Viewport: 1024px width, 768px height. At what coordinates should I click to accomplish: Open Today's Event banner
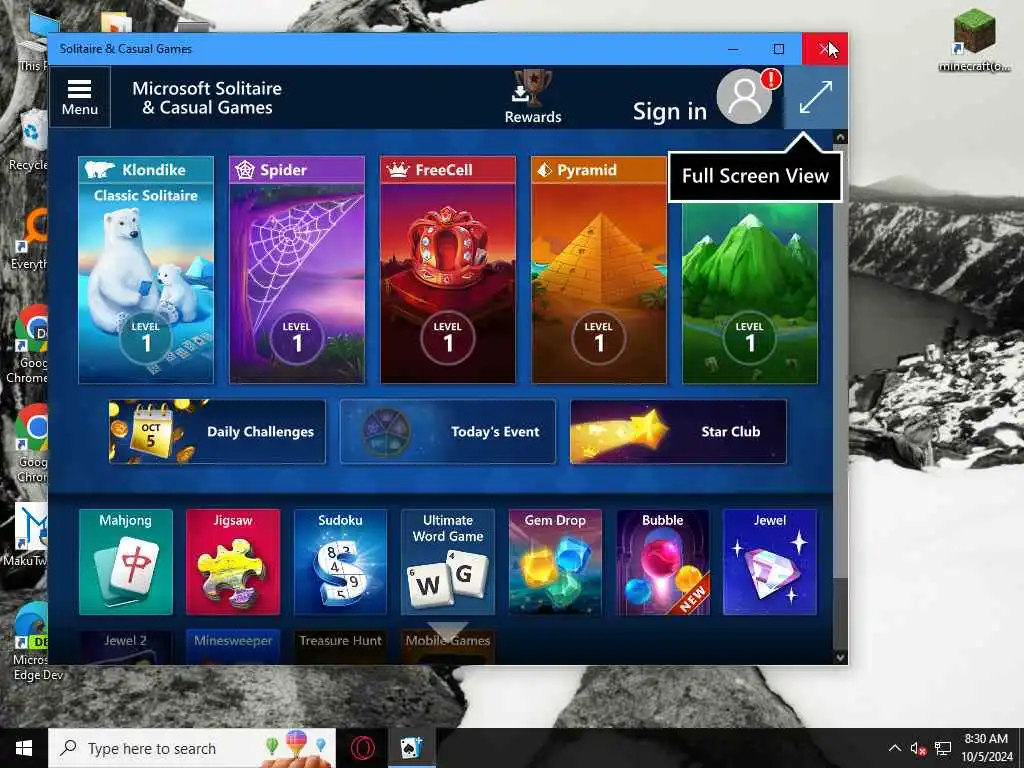447,432
